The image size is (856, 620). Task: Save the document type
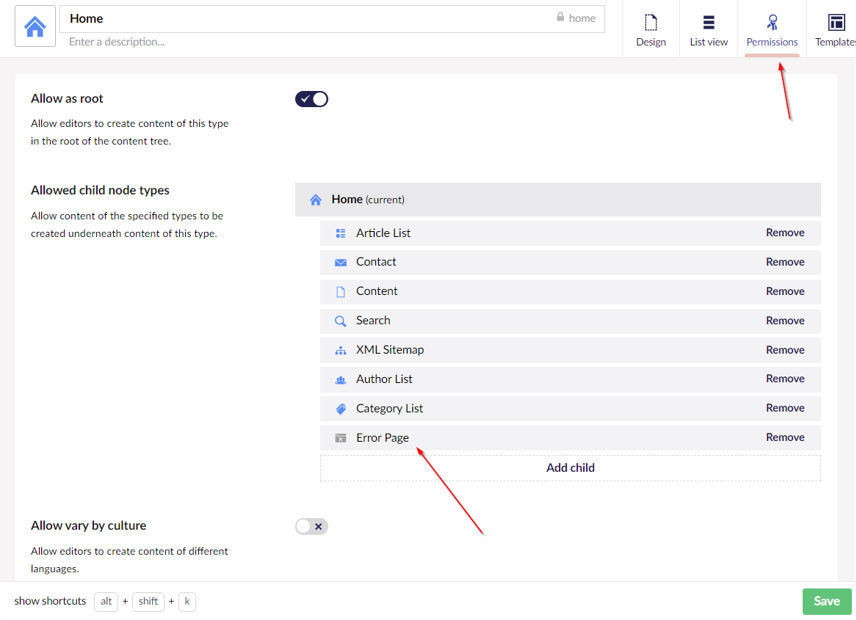pos(826,601)
